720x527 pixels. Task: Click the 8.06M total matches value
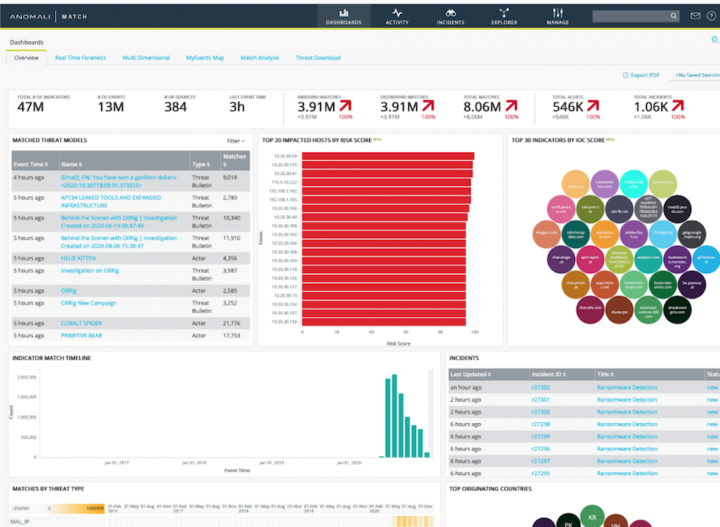click(x=482, y=107)
